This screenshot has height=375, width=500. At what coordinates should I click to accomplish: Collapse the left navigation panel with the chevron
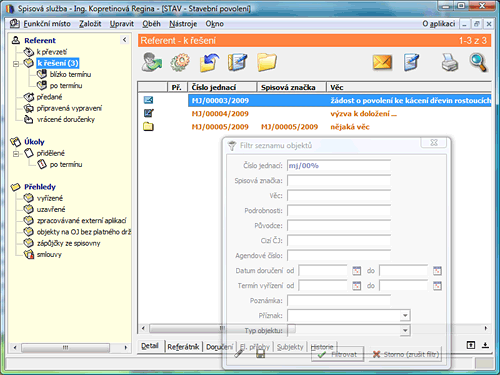[124, 40]
